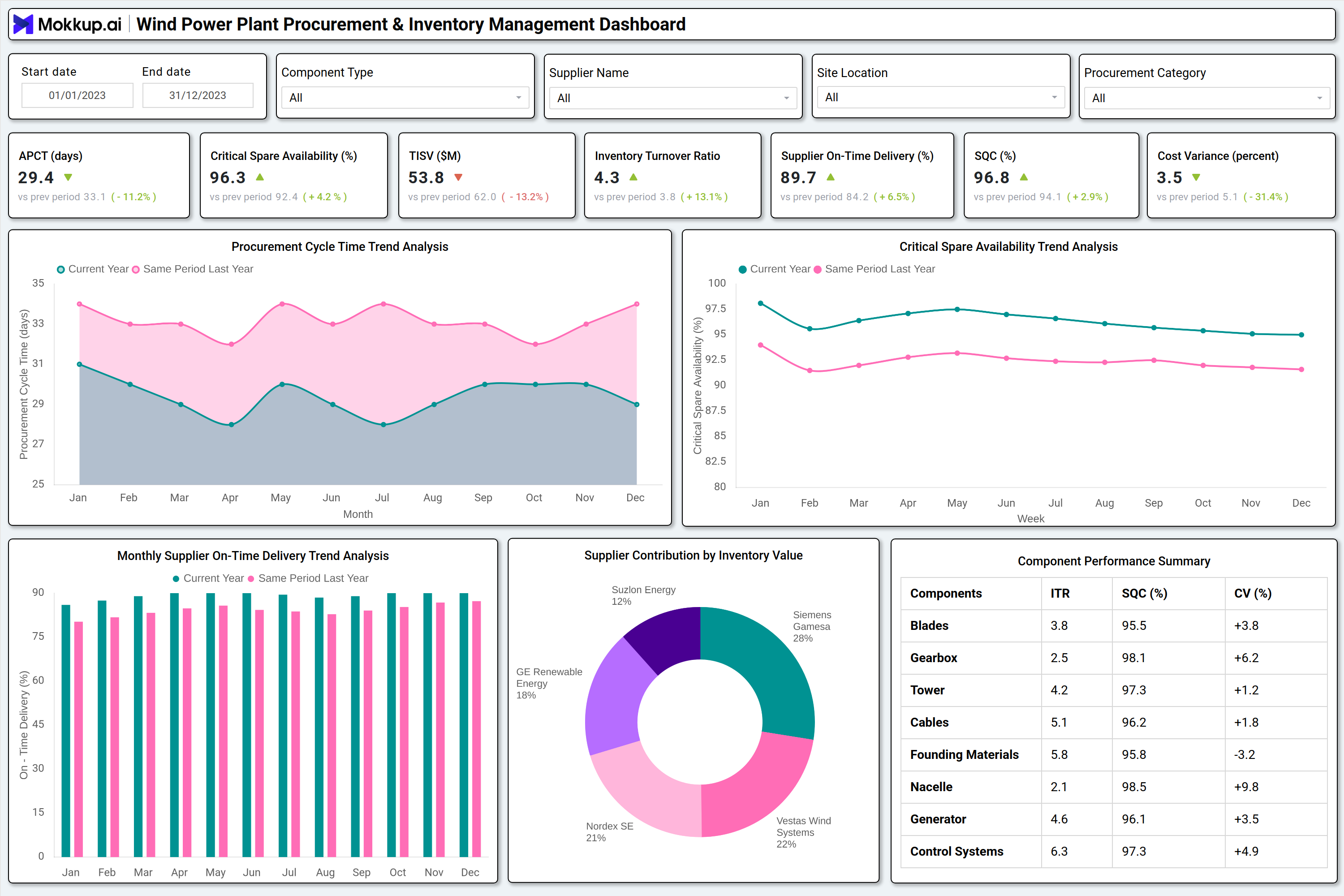Select the Nacelle row label
1344x896 pixels.
pos(931,788)
